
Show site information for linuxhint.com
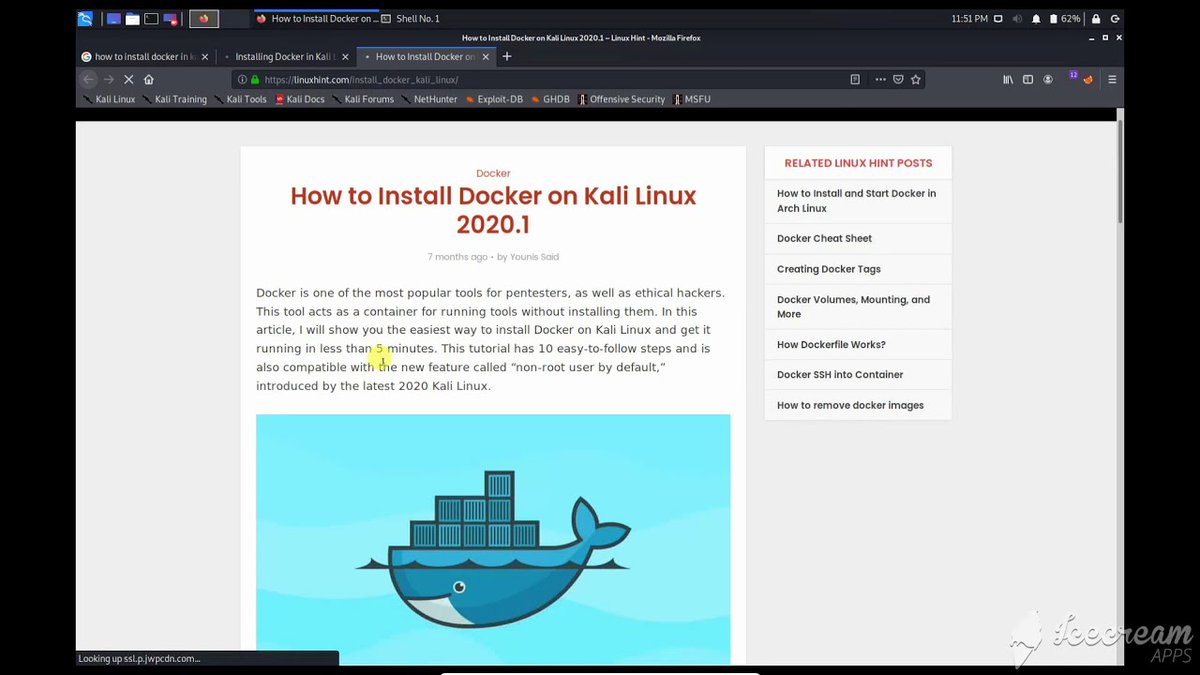[x=242, y=79]
